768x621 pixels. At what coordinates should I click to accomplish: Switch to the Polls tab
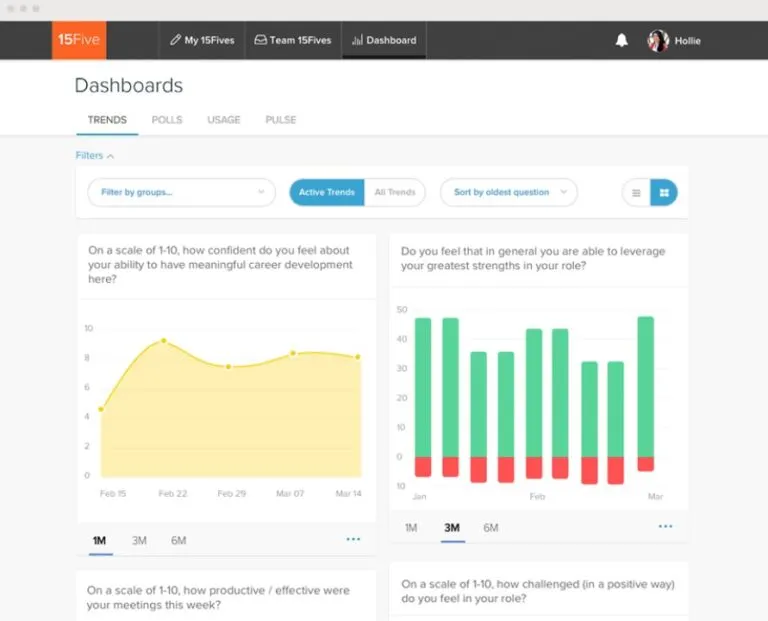pyautogui.click(x=167, y=120)
